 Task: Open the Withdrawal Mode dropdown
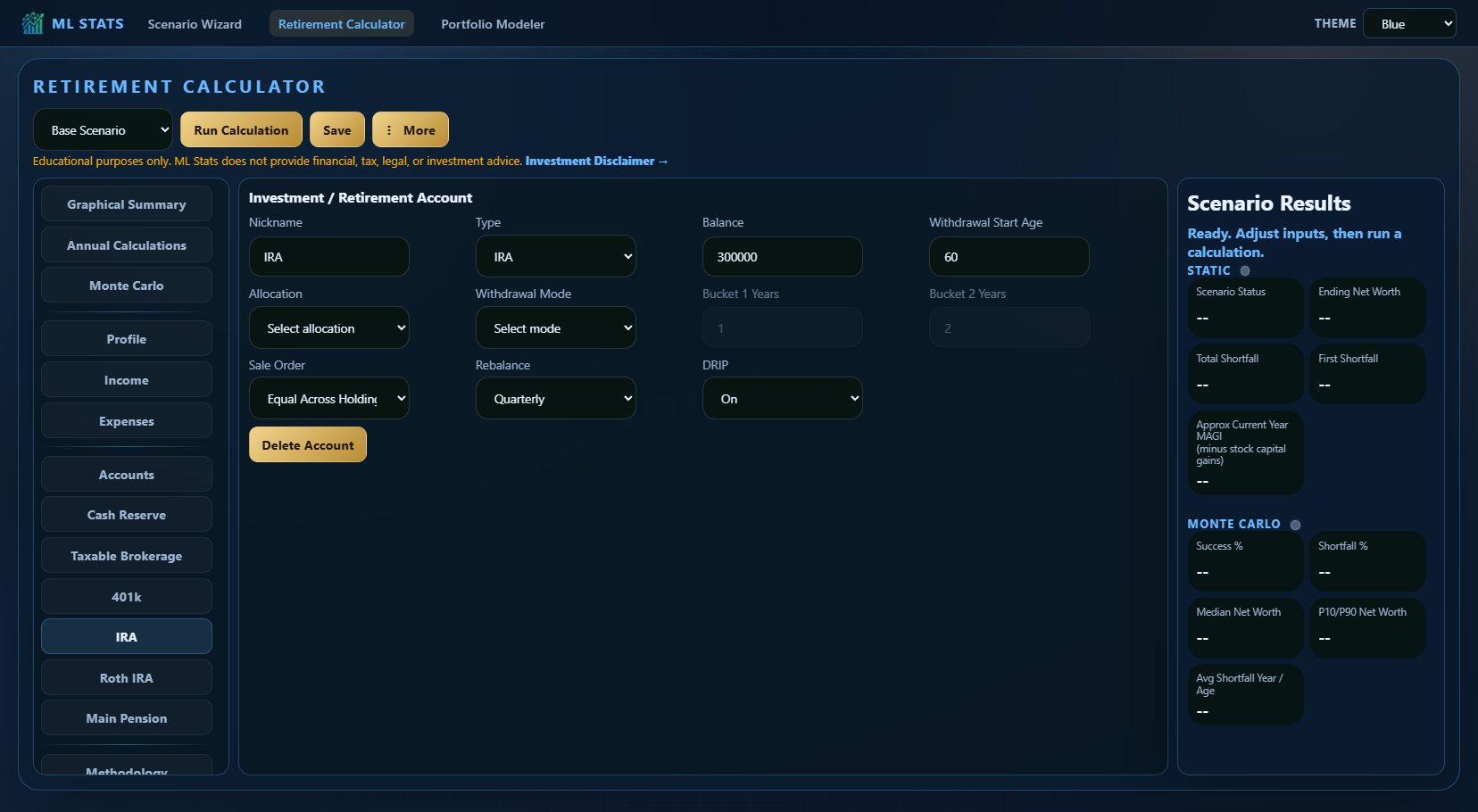click(x=556, y=328)
